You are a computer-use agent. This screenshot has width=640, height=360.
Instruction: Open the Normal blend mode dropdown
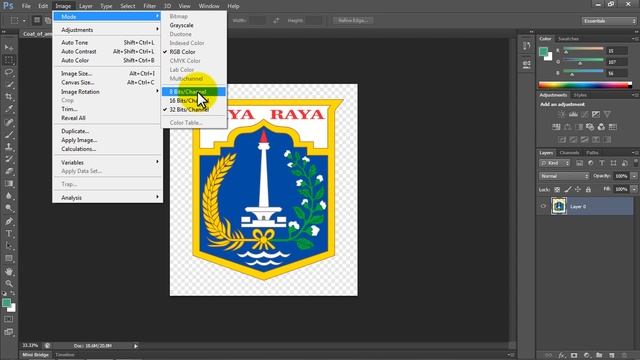tap(564, 176)
